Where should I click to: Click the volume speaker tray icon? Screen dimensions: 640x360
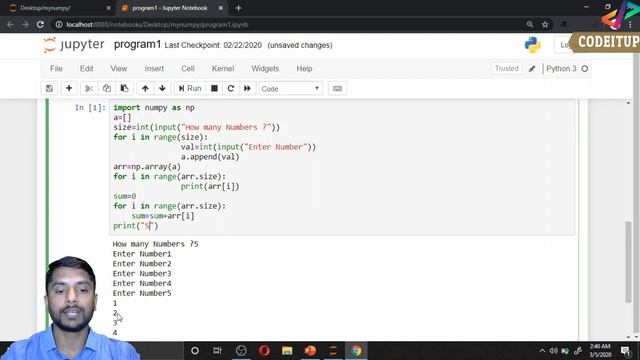(553, 351)
